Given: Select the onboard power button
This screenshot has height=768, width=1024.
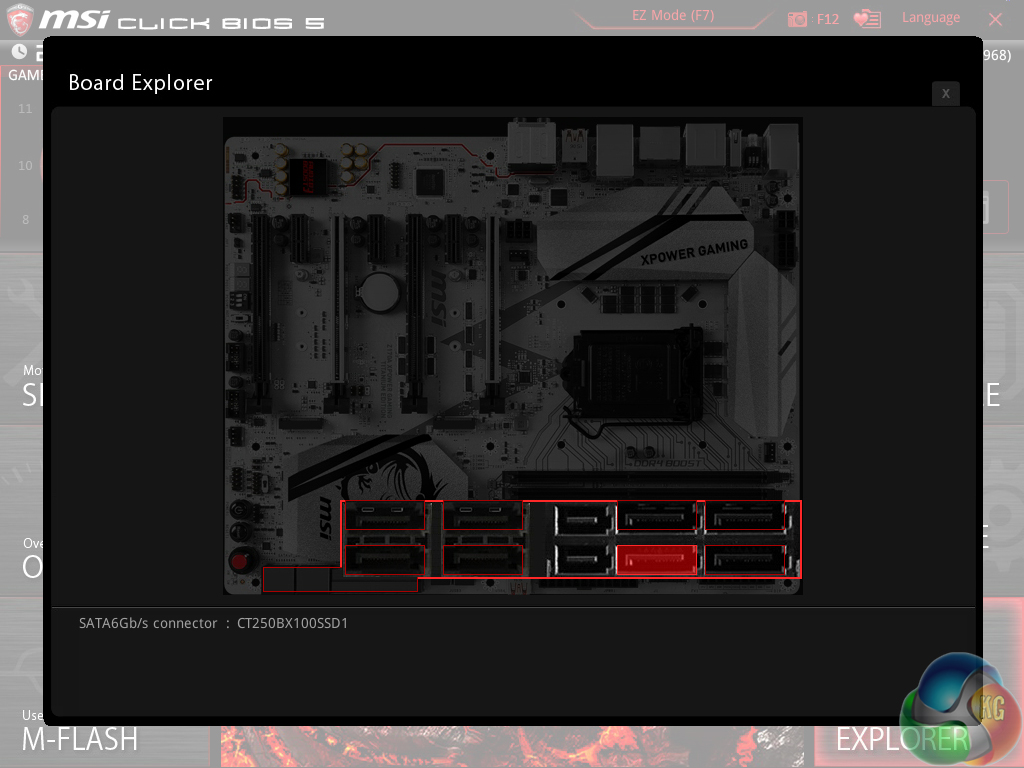Looking at the screenshot, I should coord(240,511).
